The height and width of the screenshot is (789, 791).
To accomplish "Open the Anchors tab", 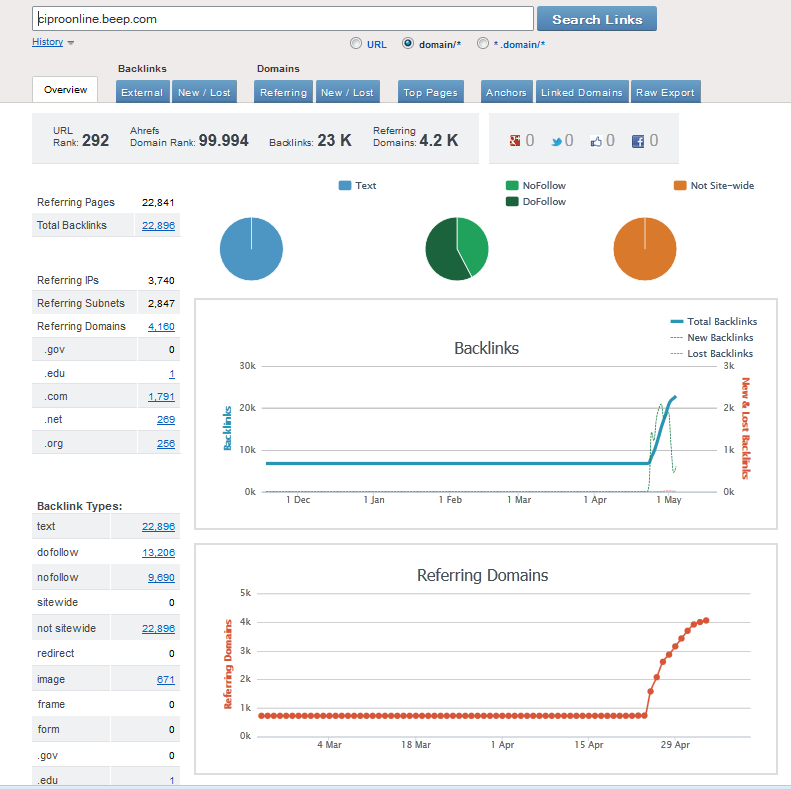I will [506, 92].
